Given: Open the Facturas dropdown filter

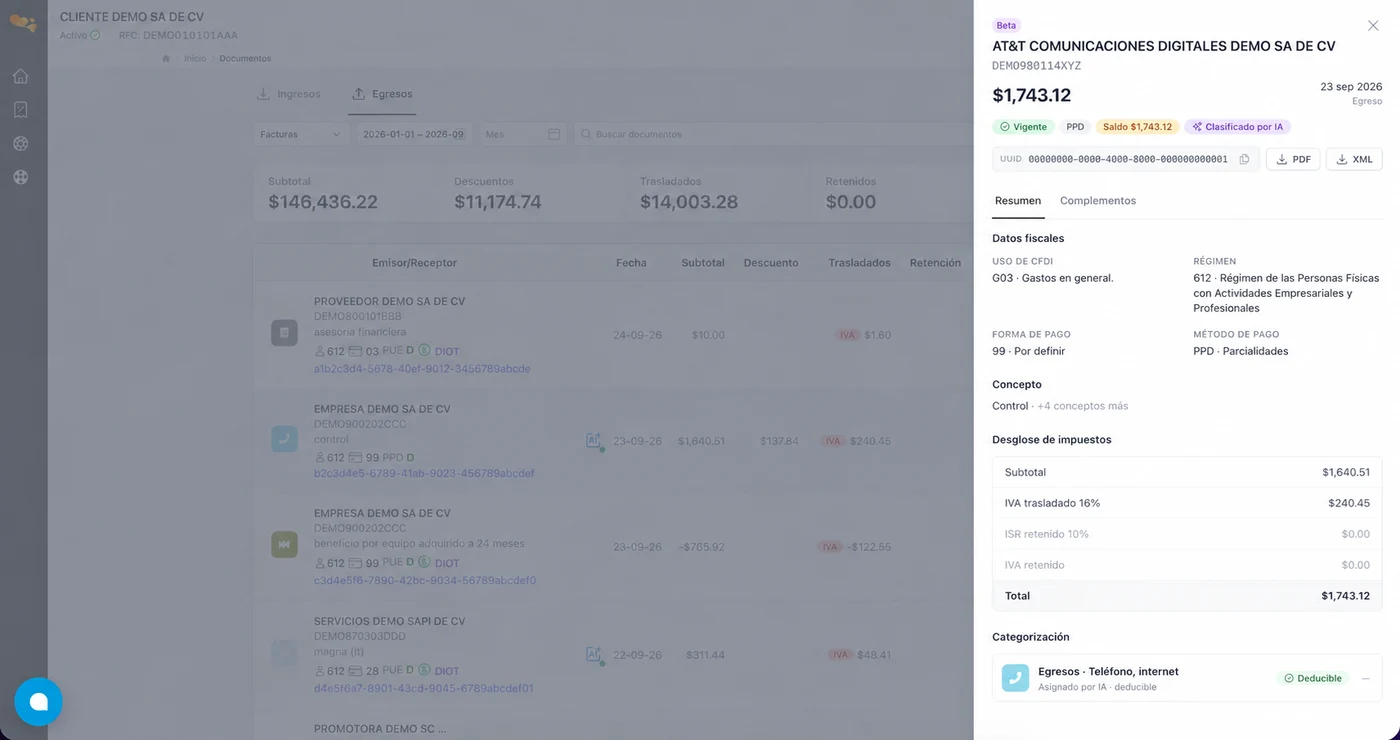Looking at the screenshot, I should tap(300, 134).
